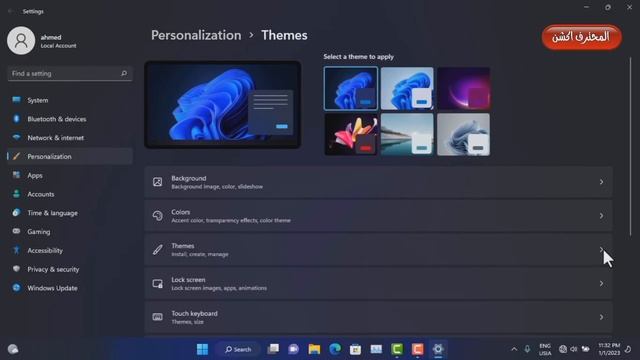Go to Network & internet settings
The image size is (640, 360).
pyautogui.click(x=69, y=138)
